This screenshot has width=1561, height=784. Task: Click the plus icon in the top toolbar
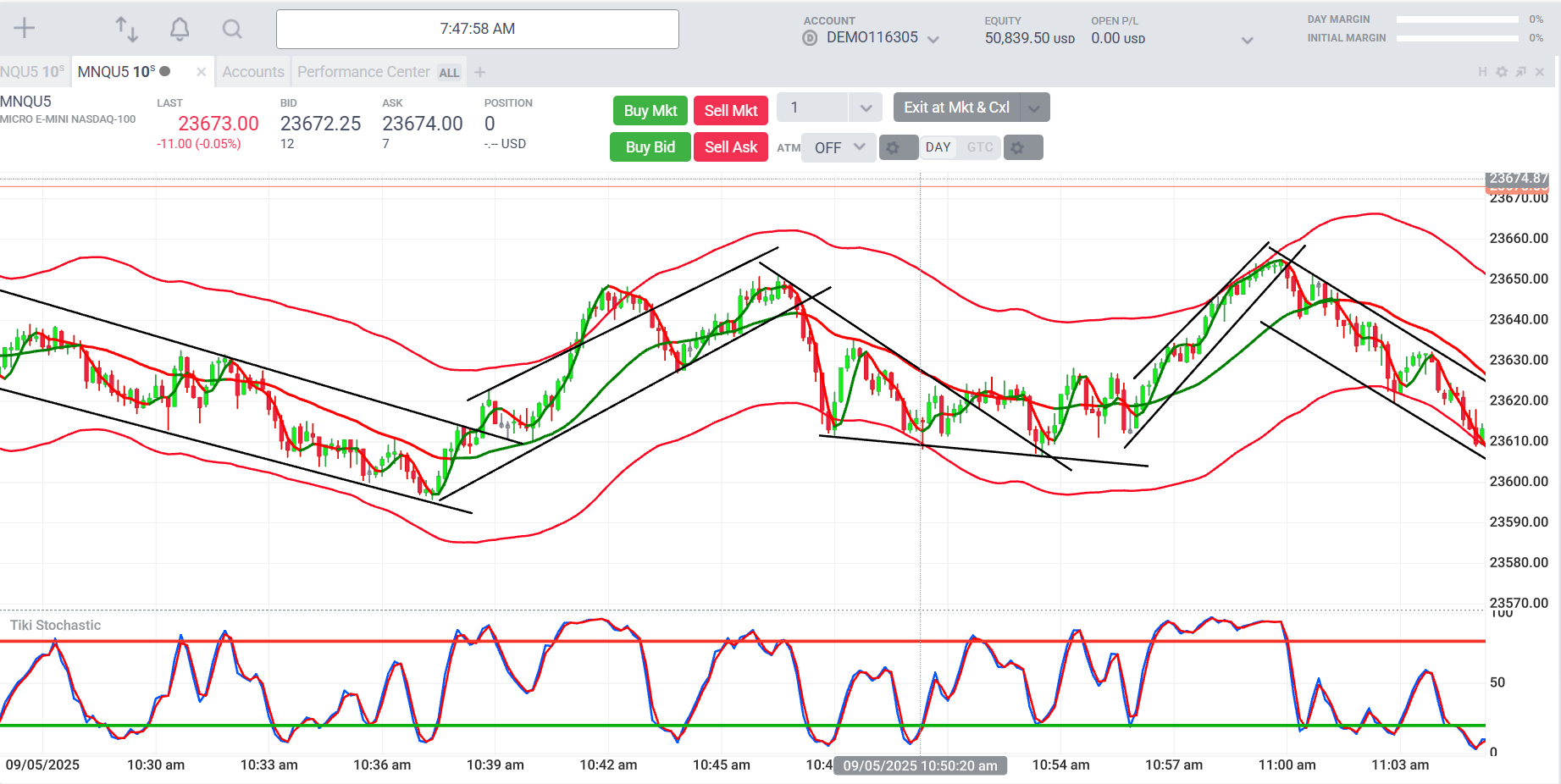[x=25, y=29]
